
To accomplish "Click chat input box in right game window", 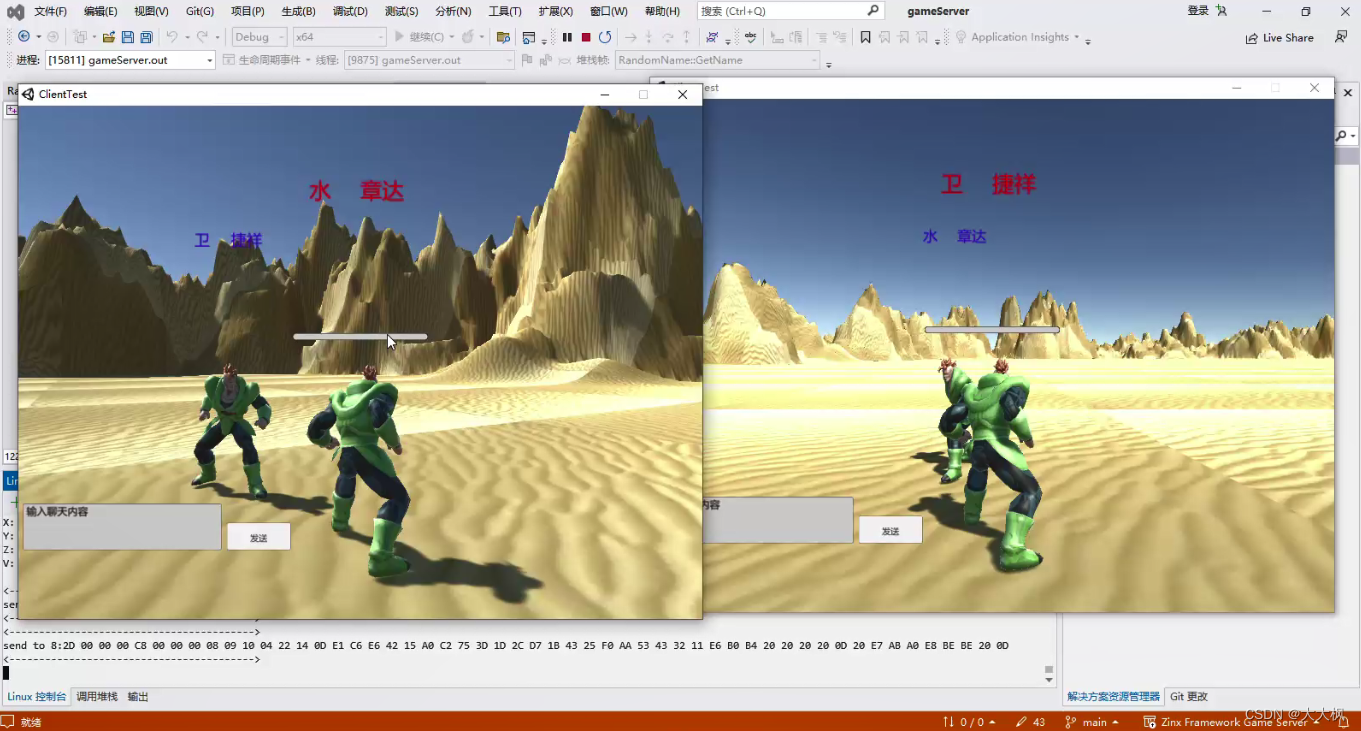I will [778, 520].
